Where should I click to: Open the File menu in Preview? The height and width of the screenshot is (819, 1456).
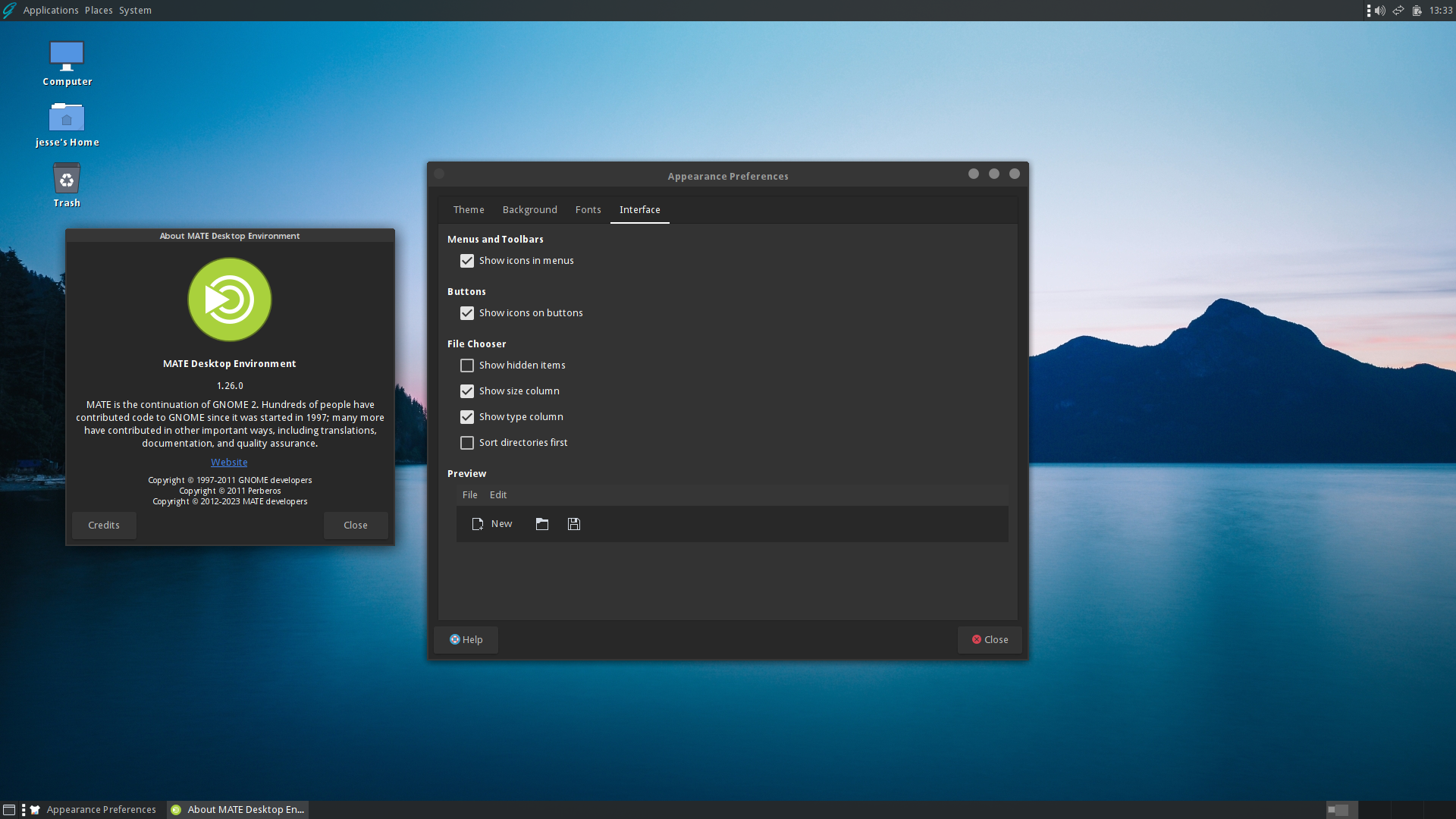pyautogui.click(x=470, y=495)
